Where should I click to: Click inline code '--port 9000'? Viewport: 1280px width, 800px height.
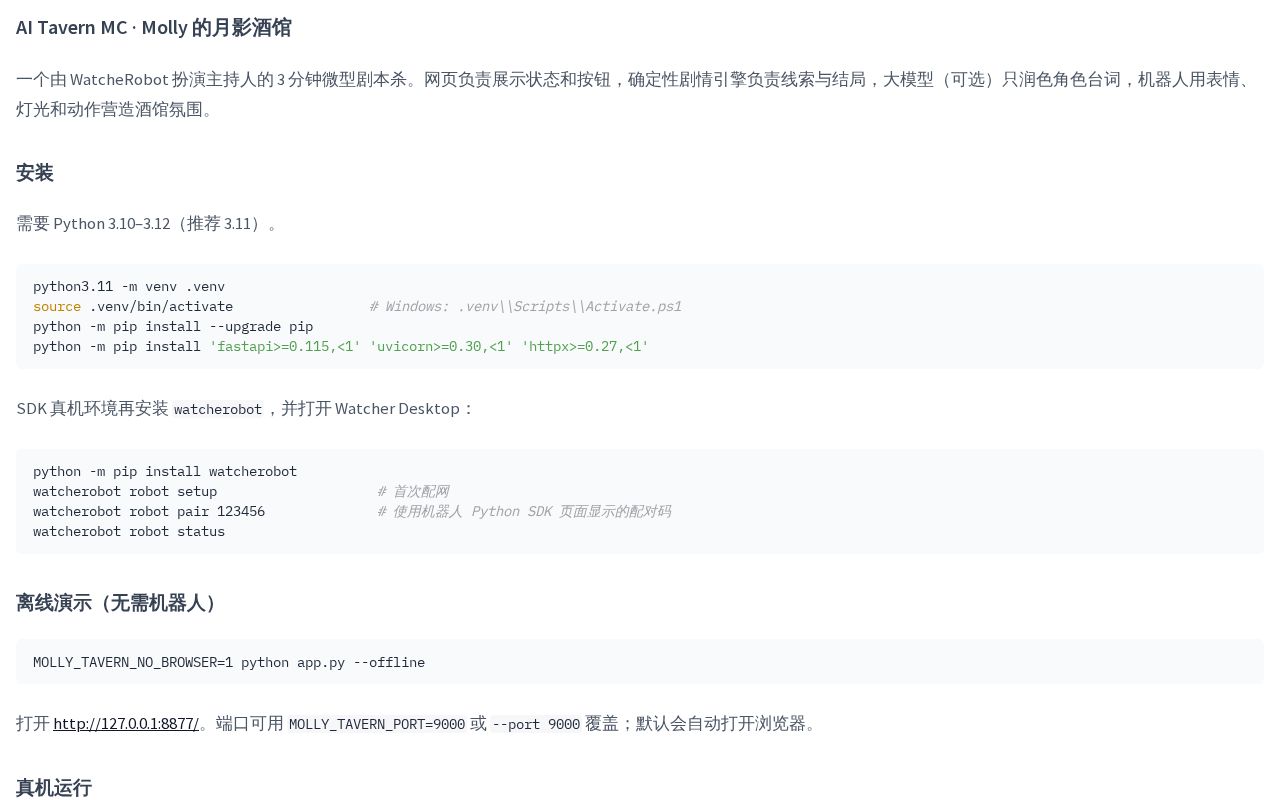tap(536, 723)
